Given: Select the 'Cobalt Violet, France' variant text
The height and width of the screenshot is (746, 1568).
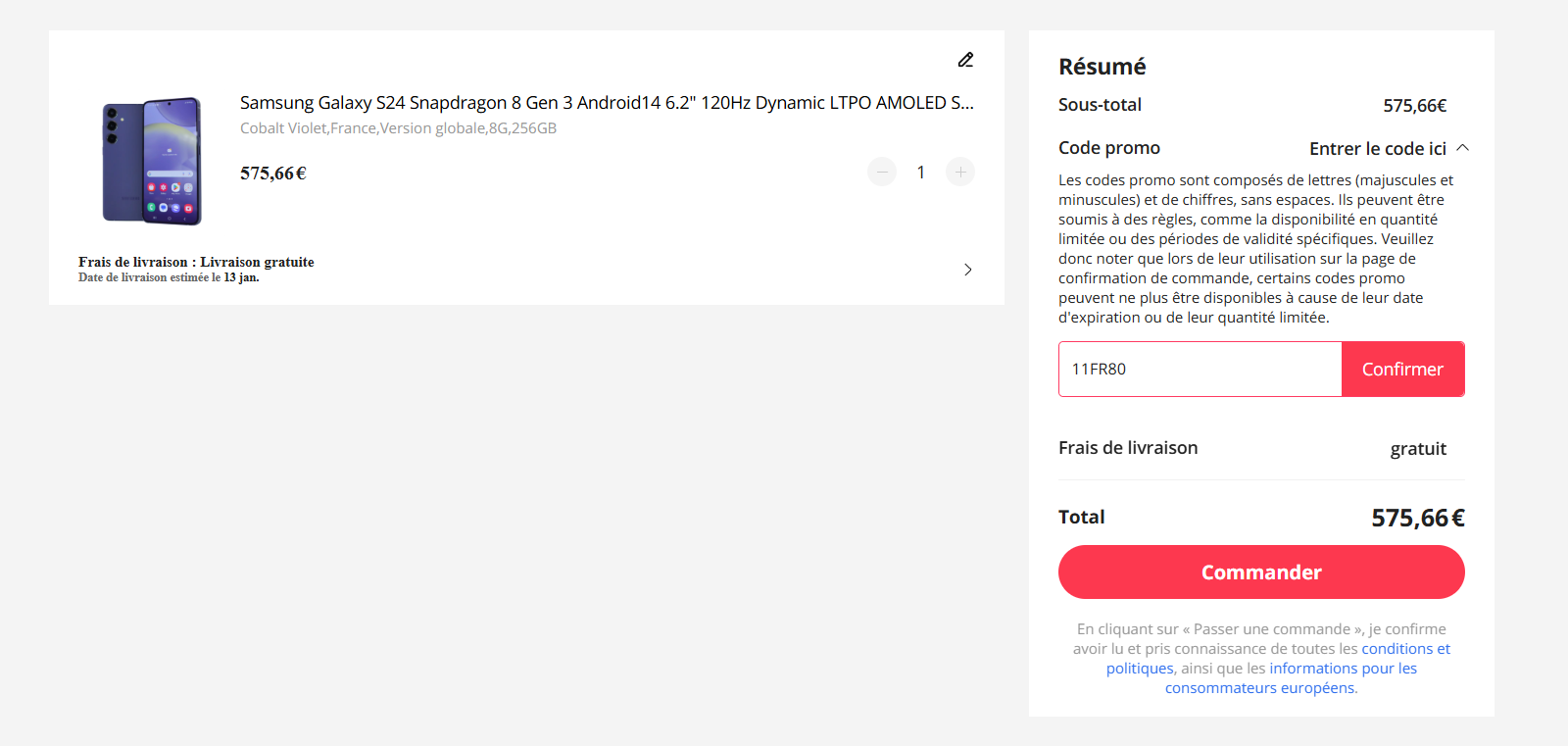Looking at the screenshot, I should point(398,127).
